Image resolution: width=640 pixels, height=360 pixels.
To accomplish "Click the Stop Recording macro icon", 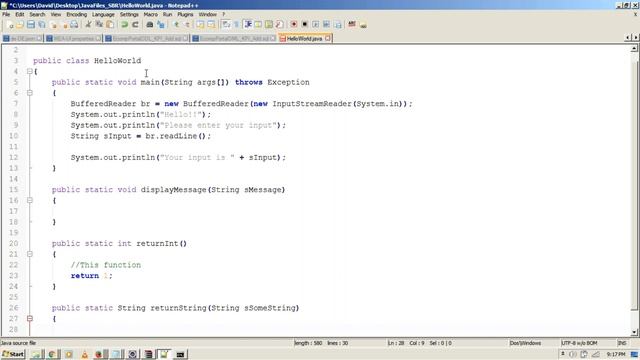I will tap(304, 25).
